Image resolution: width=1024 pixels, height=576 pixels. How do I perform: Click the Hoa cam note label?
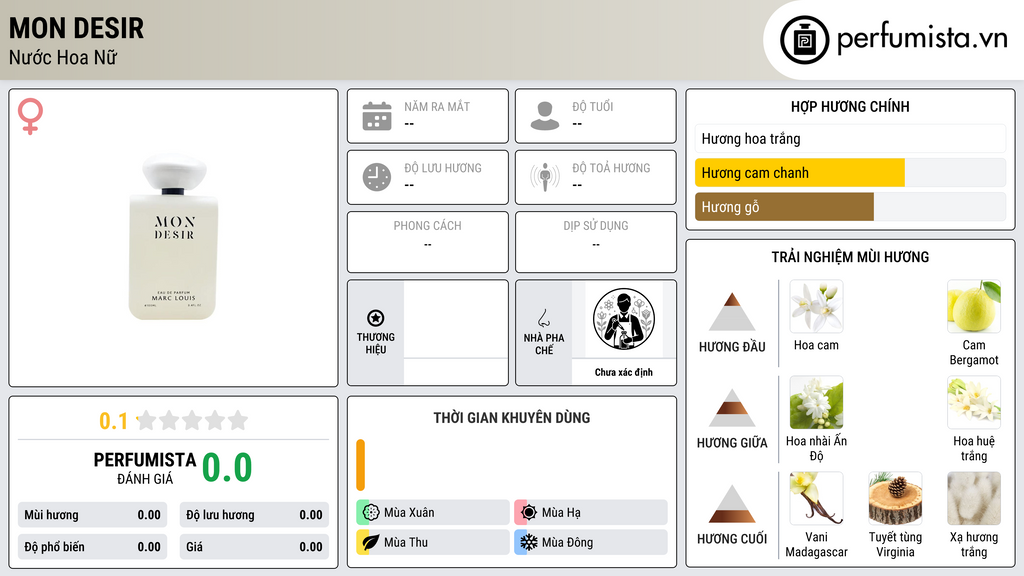click(x=816, y=345)
